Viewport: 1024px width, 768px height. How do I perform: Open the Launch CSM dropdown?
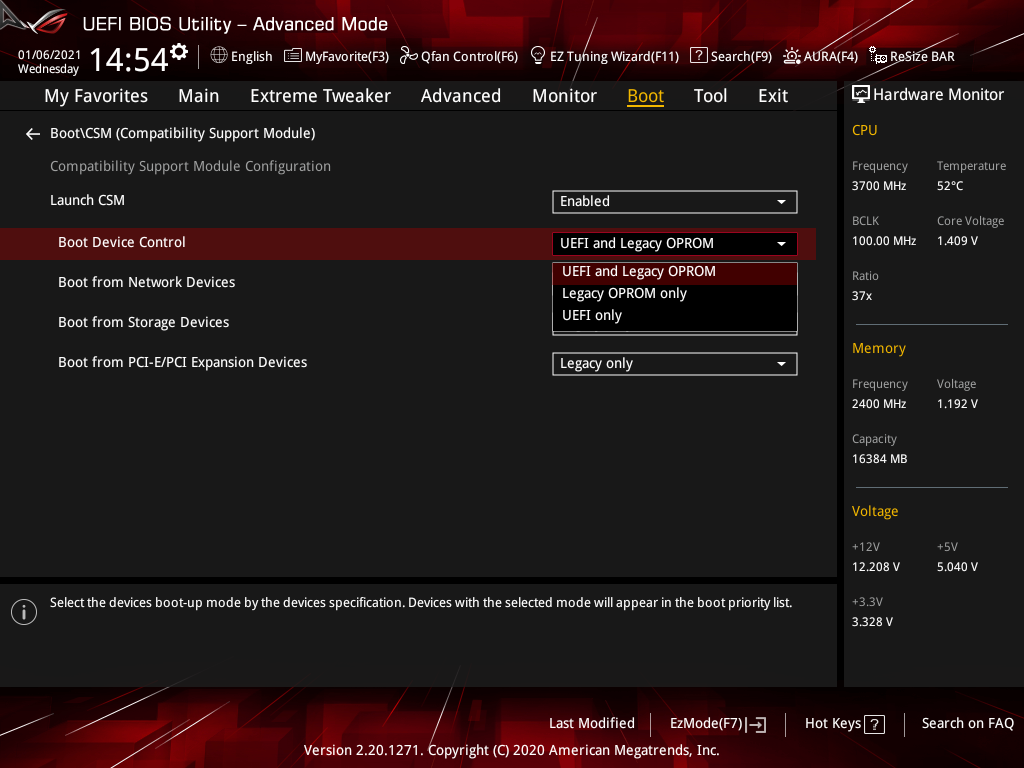(x=675, y=202)
